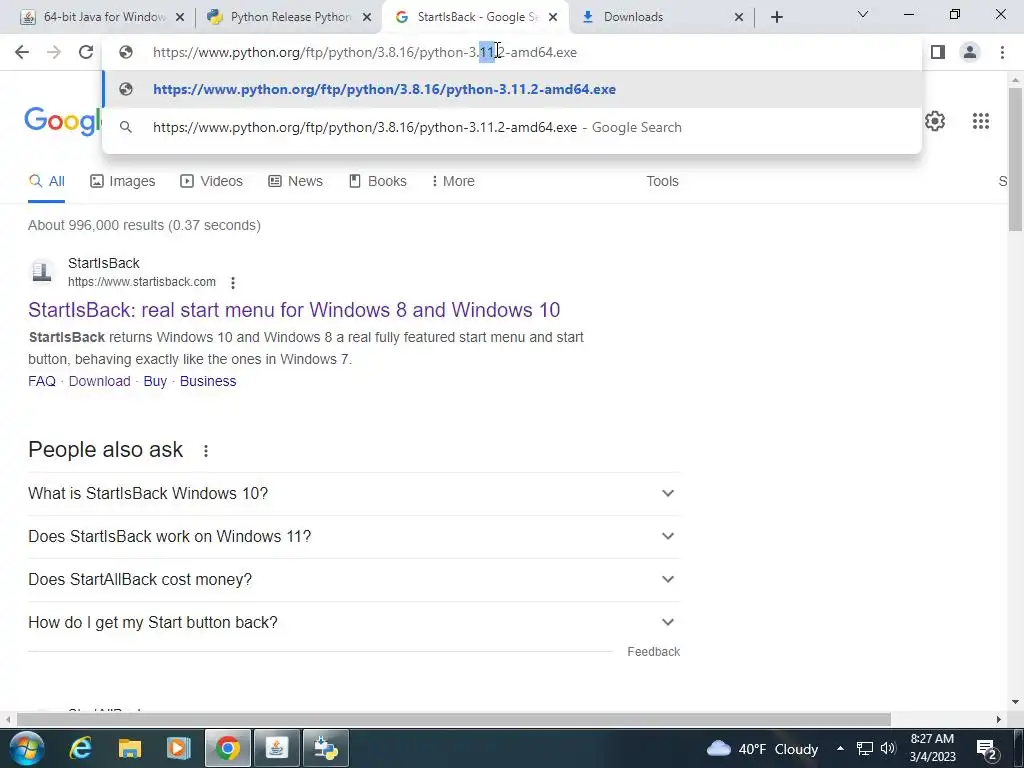Image resolution: width=1024 pixels, height=768 pixels.
Task: Open the Business sitelink
Action: pyautogui.click(x=208, y=381)
